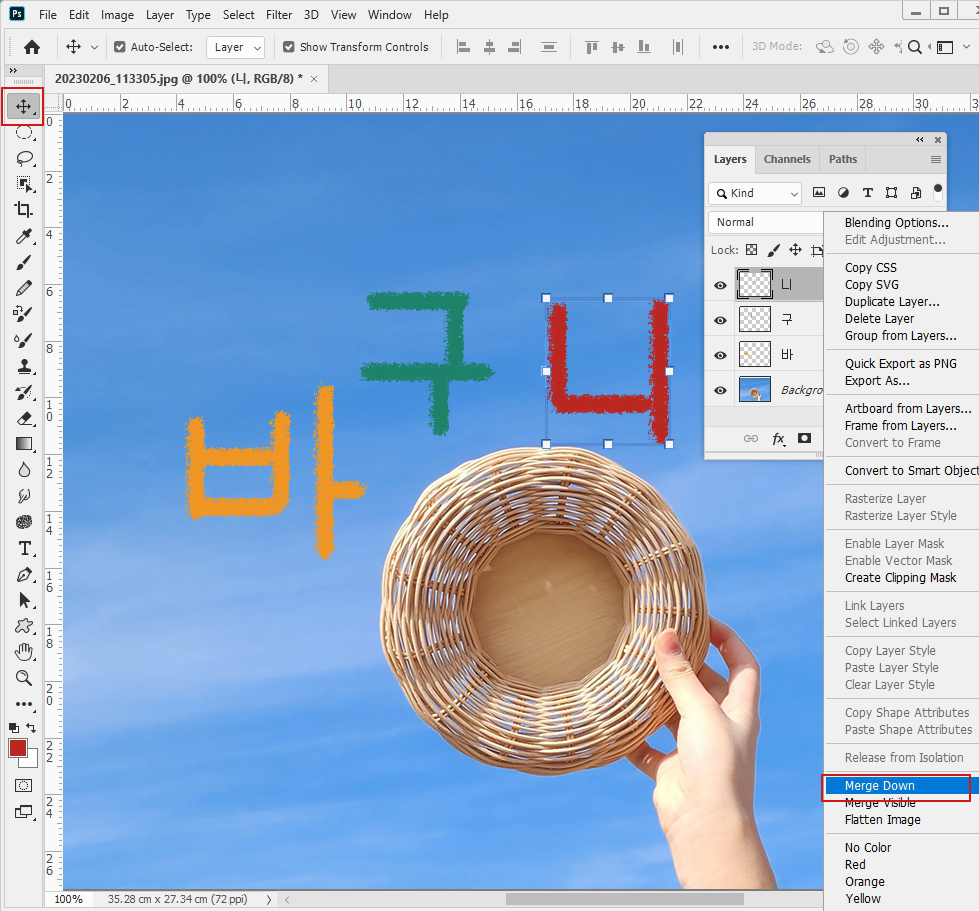The image size is (979, 911).
Task: Open more align options (three dots)
Action: [721, 47]
